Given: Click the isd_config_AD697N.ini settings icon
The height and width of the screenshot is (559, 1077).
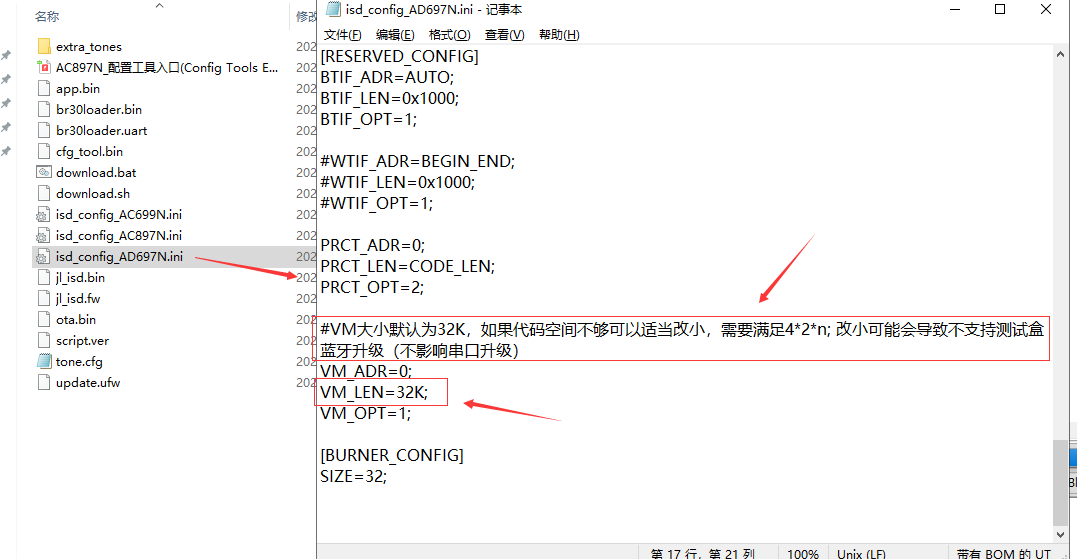Looking at the screenshot, I should [x=43, y=257].
